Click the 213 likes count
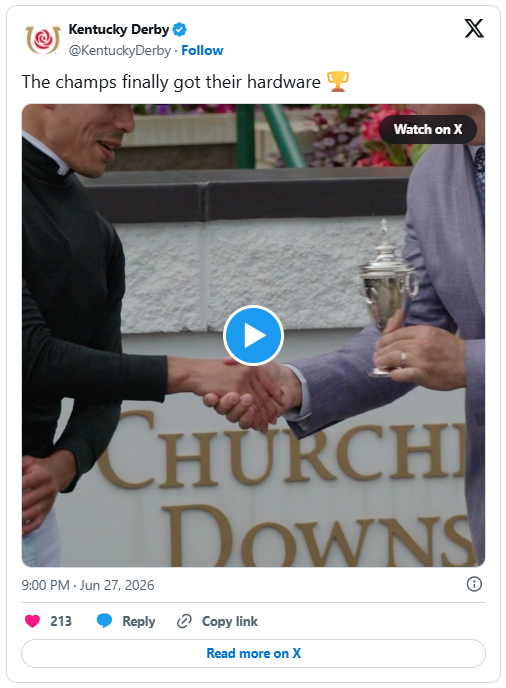Image resolution: width=506 pixels, height=688 pixels. pos(61,621)
